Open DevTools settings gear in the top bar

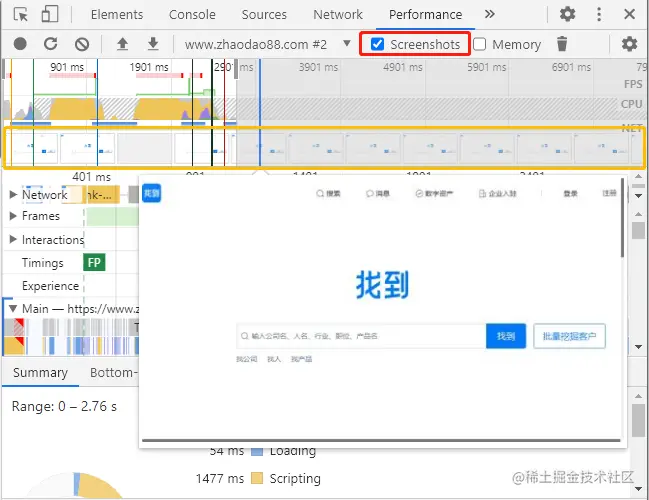tap(567, 14)
